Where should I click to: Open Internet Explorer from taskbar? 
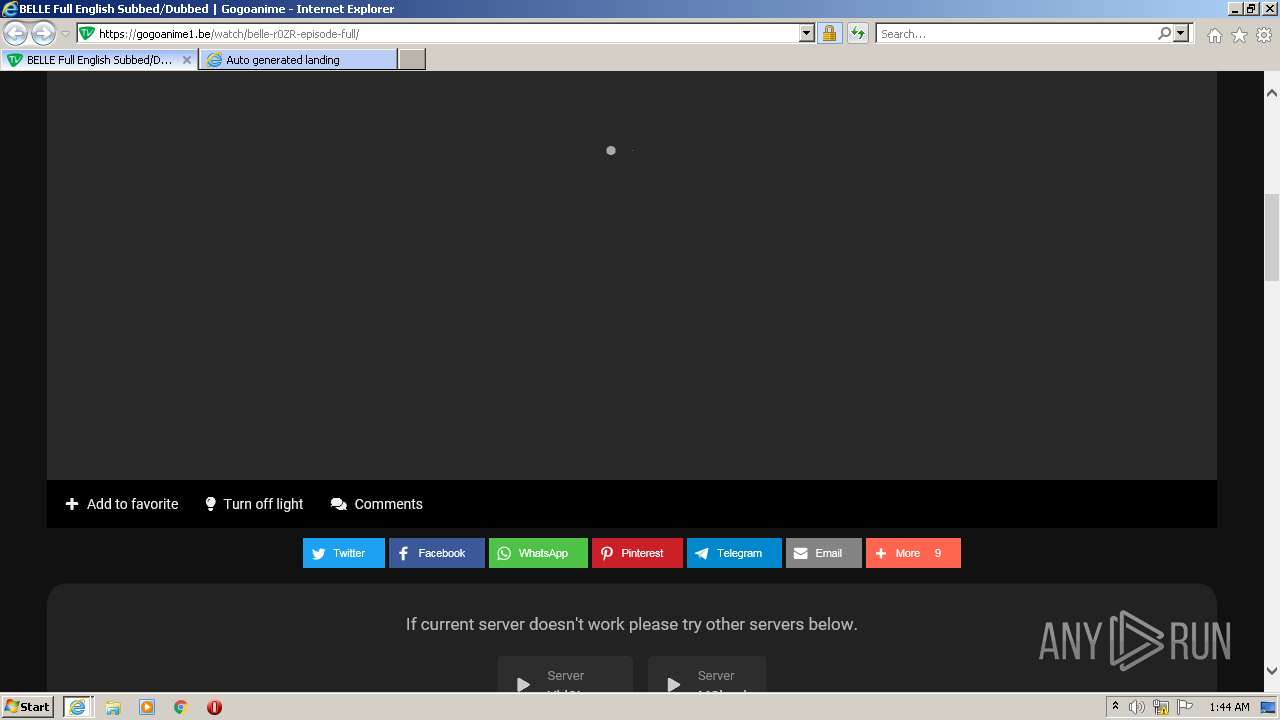pyautogui.click(x=77, y=707)
